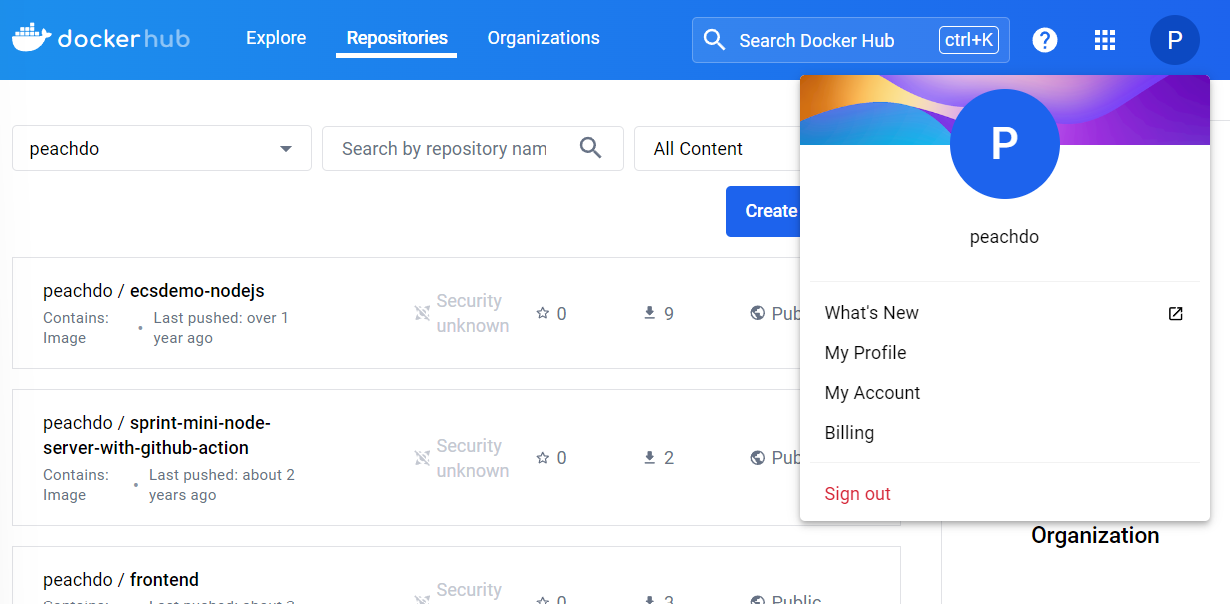Click the star icon for ecsdemo-nodejs

(543, 313)
